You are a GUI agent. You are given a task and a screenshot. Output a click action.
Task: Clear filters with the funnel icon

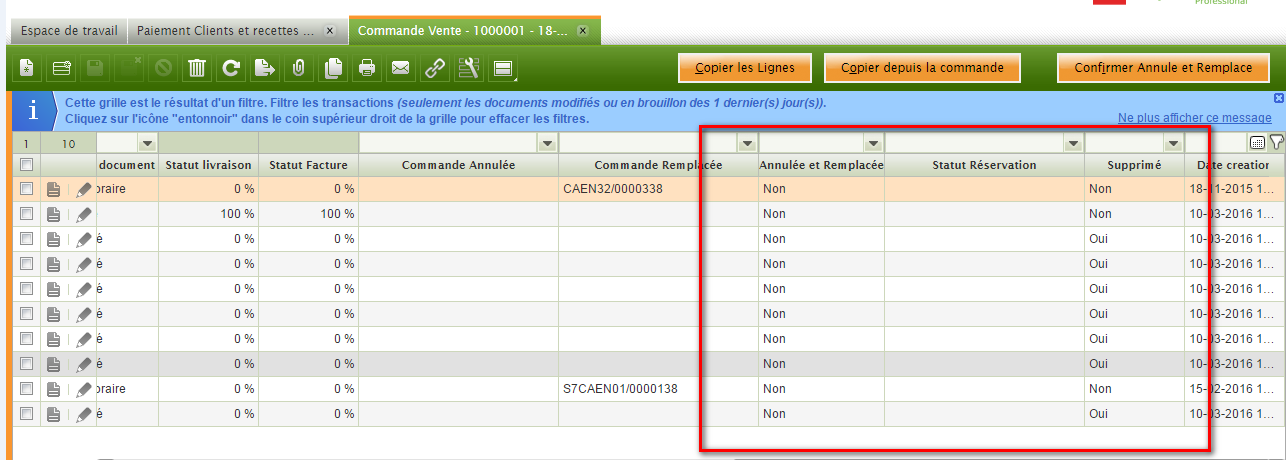[1276, 143]
